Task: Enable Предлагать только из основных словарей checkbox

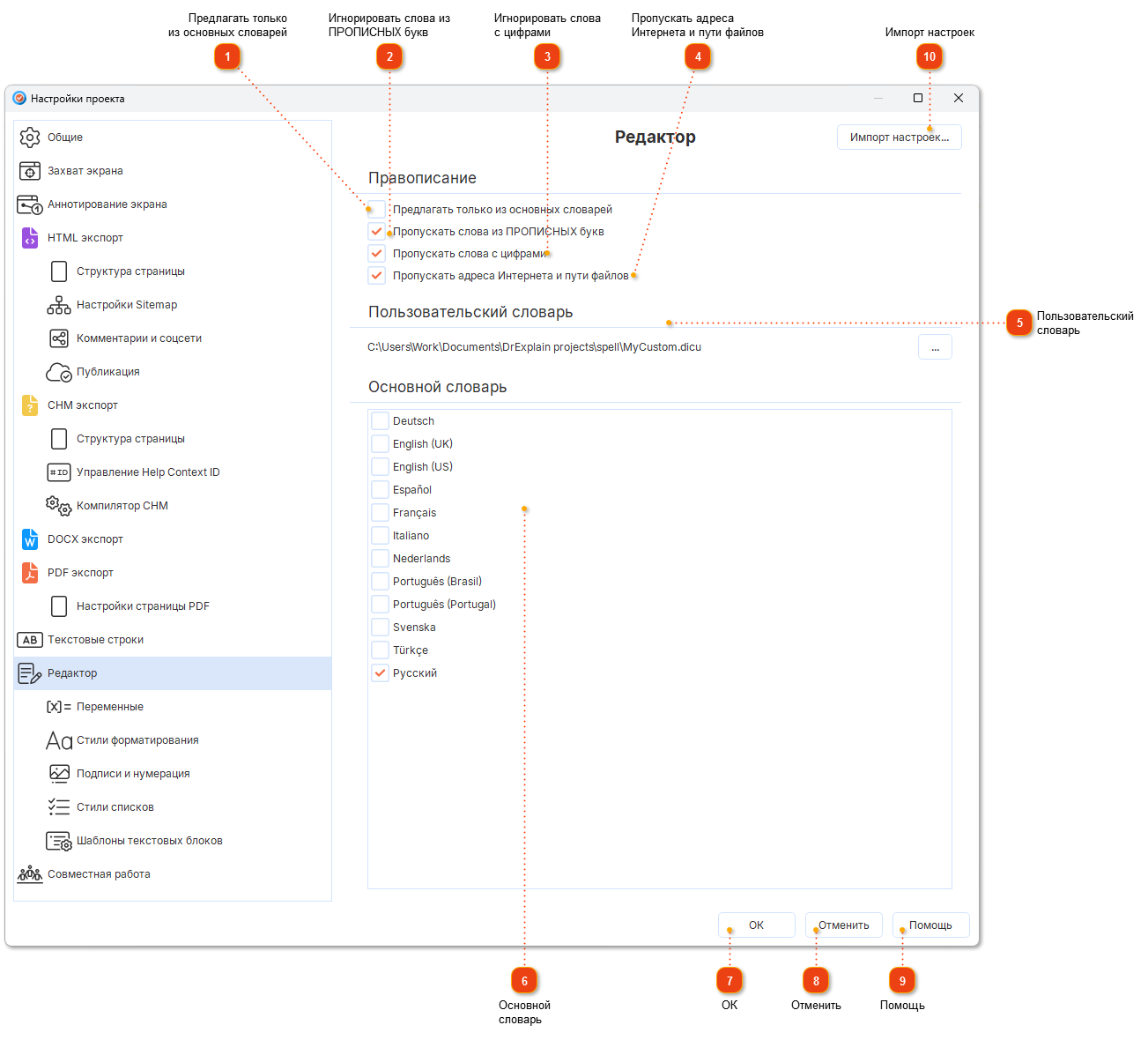Action: (x=377, y=210)
